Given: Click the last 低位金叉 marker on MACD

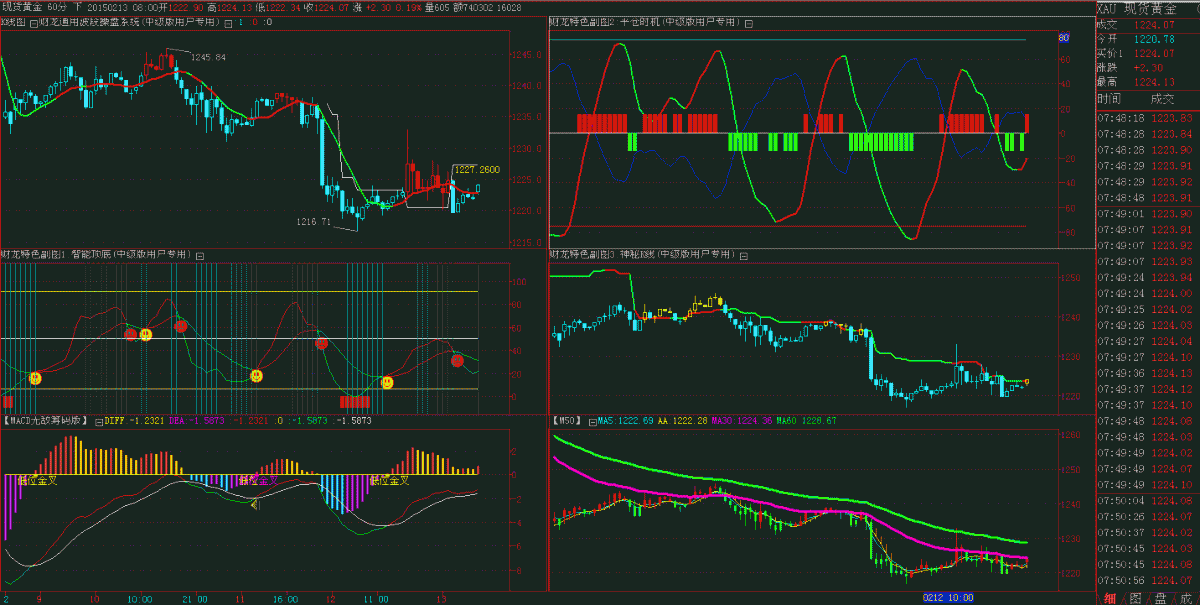Looking at the screenshot, I should click(x=389, y=481).
